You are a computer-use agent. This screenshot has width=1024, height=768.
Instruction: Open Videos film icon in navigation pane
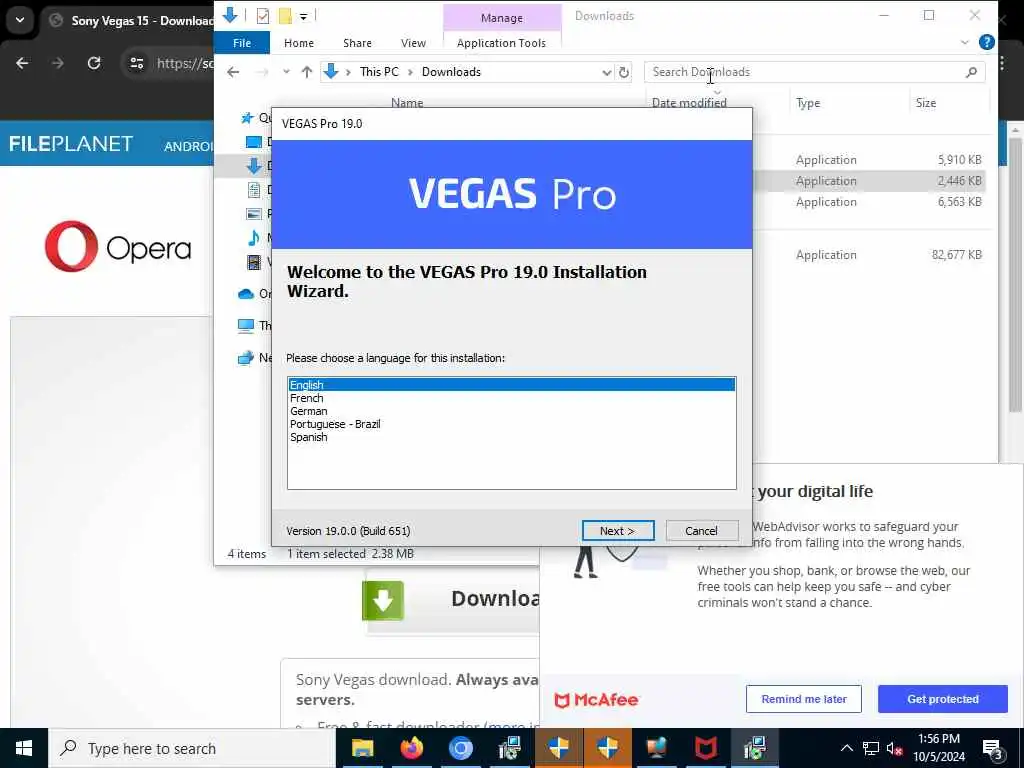(253, 262)
